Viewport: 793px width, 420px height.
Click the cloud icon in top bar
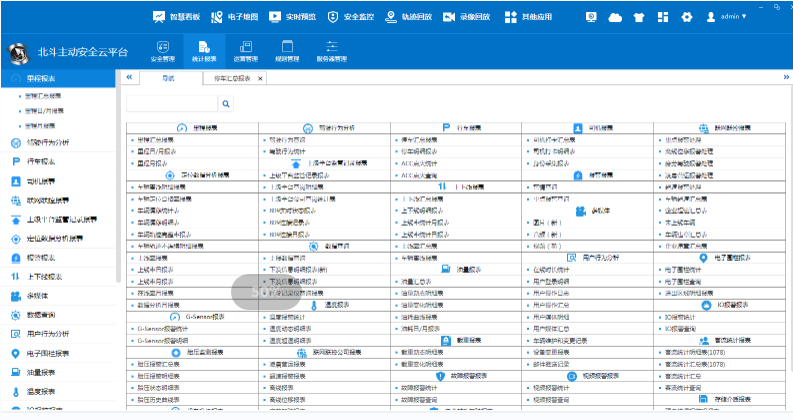coord(614,17)
